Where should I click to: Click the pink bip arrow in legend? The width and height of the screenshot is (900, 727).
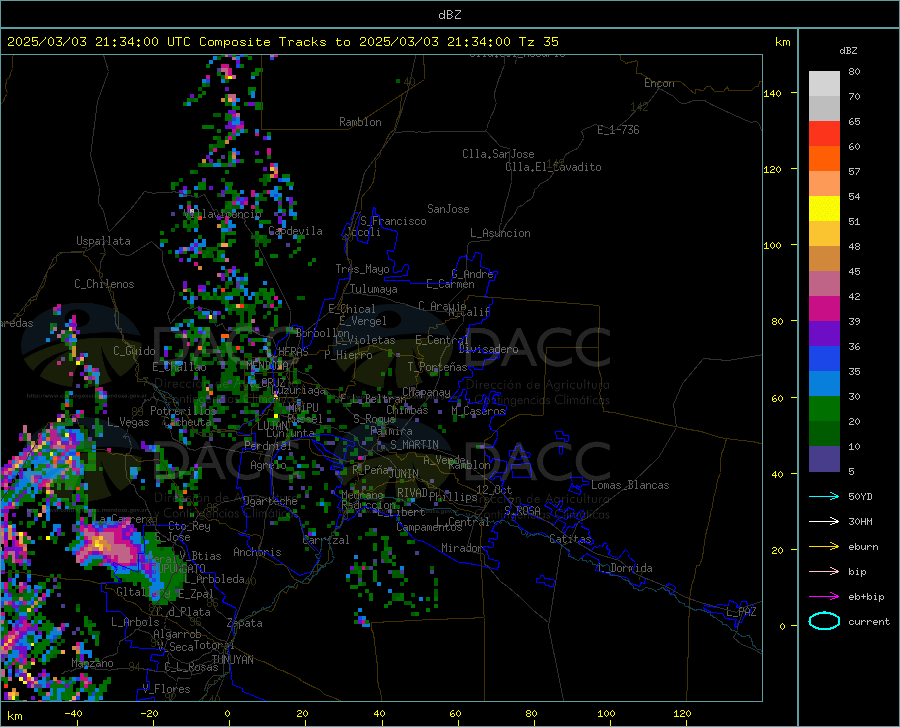click(824, 572)
